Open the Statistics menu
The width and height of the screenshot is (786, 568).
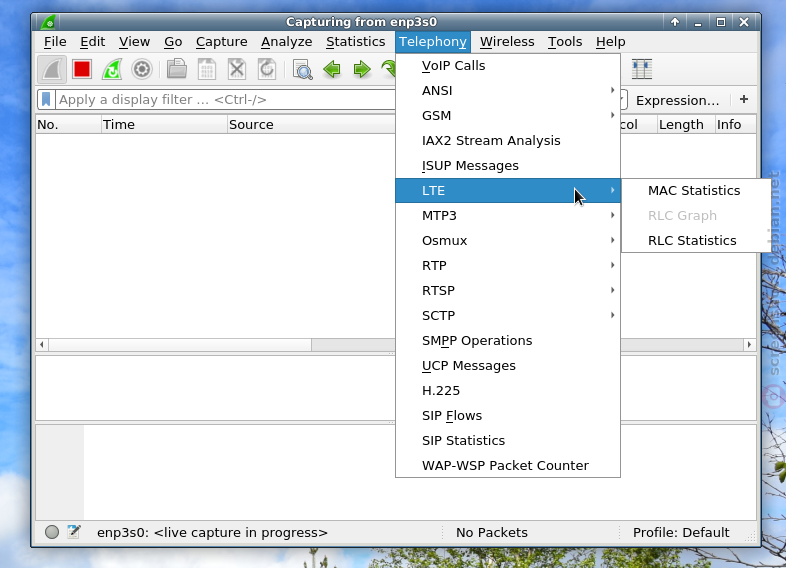355,42
